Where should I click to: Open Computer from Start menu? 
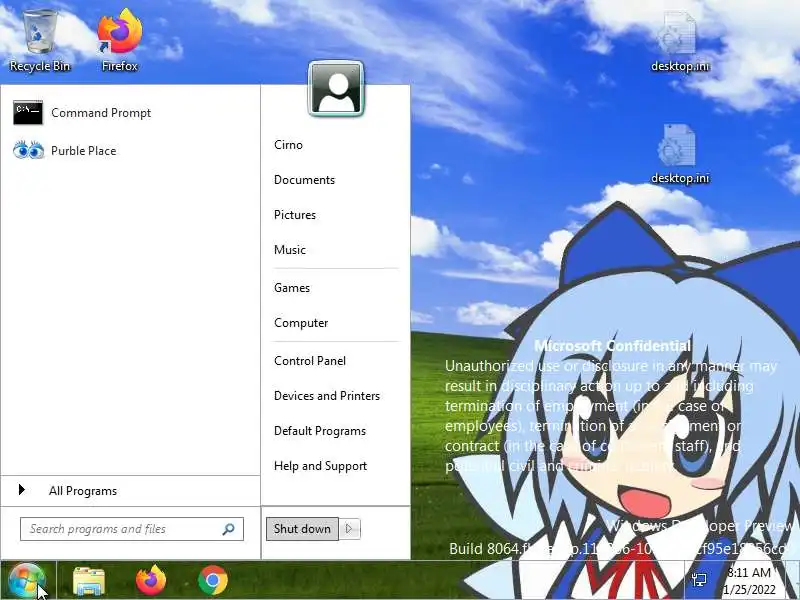click(x=301, y=323)
